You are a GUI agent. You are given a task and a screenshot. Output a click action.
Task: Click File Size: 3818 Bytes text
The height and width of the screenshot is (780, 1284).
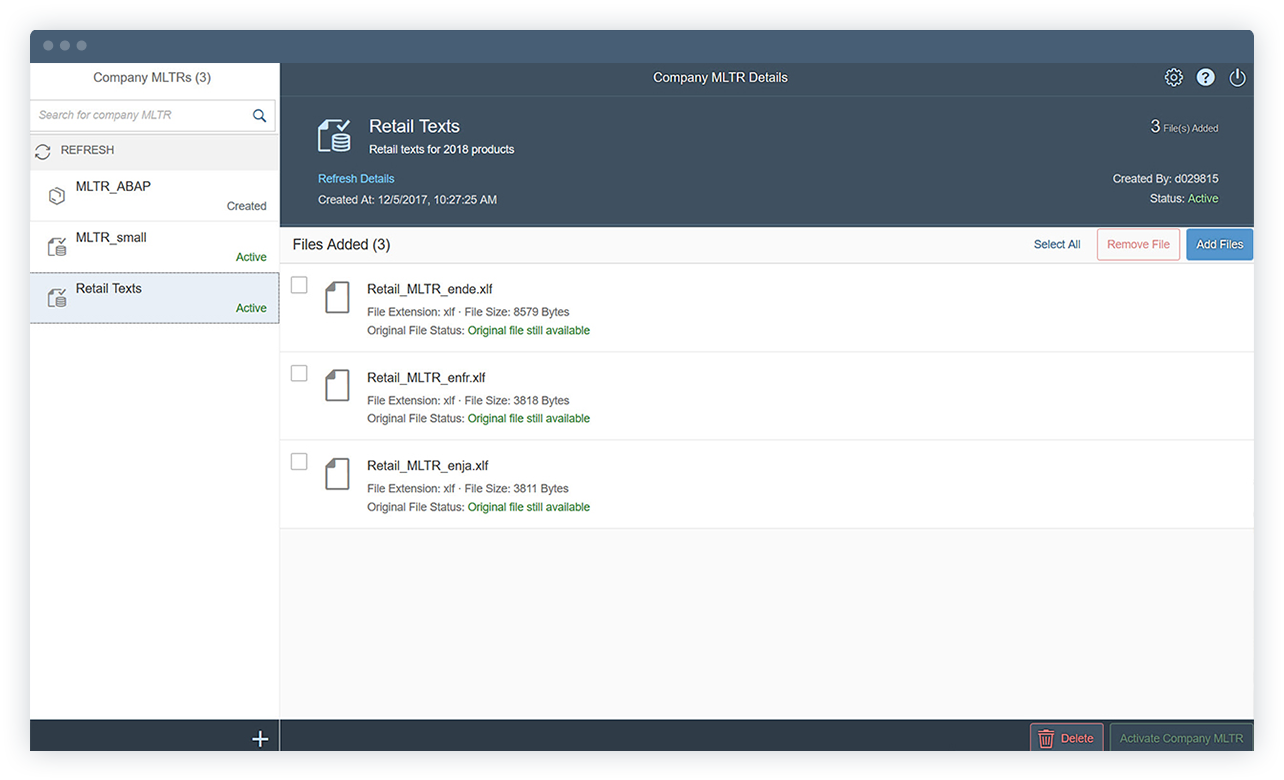pos(517,400)
